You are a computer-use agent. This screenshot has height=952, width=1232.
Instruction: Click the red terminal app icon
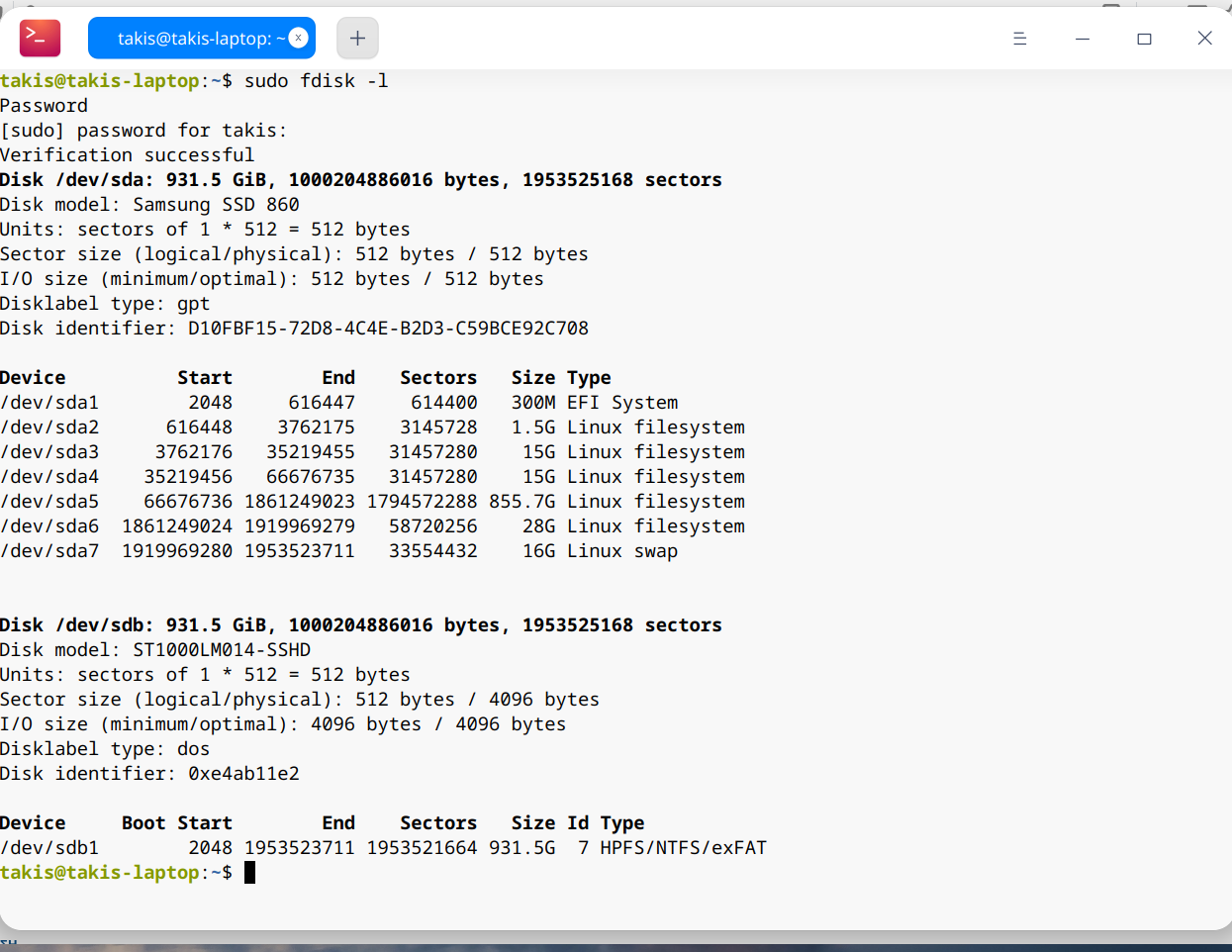(41, 38)
